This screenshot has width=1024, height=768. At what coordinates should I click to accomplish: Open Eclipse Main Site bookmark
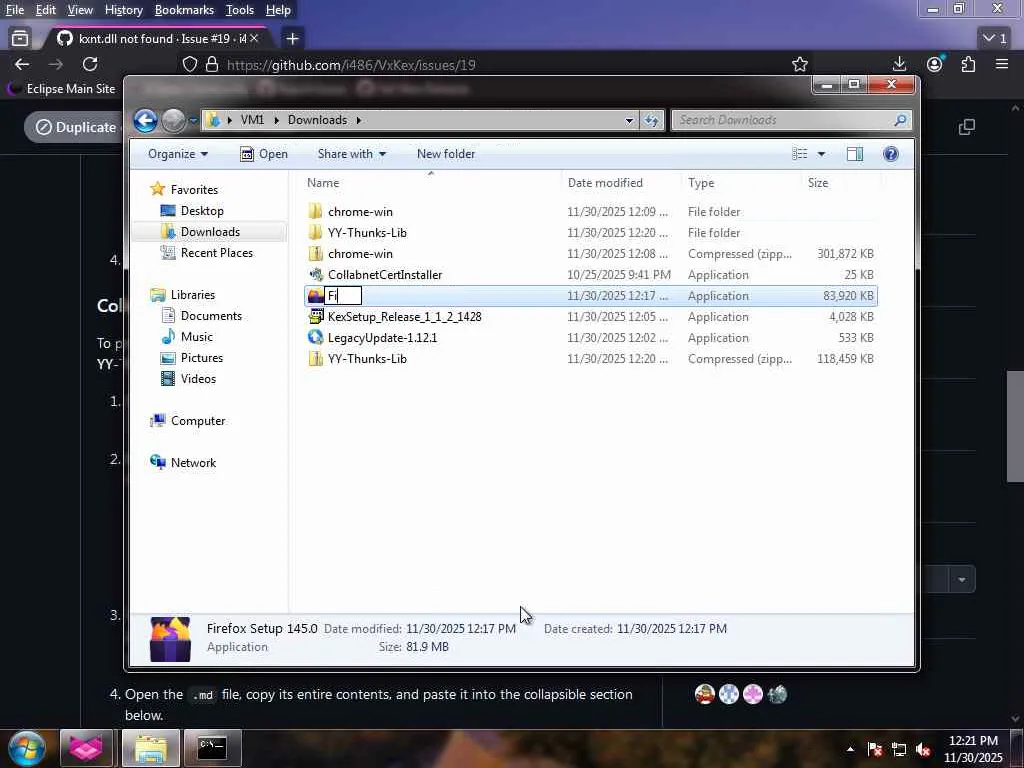point(61,89)
